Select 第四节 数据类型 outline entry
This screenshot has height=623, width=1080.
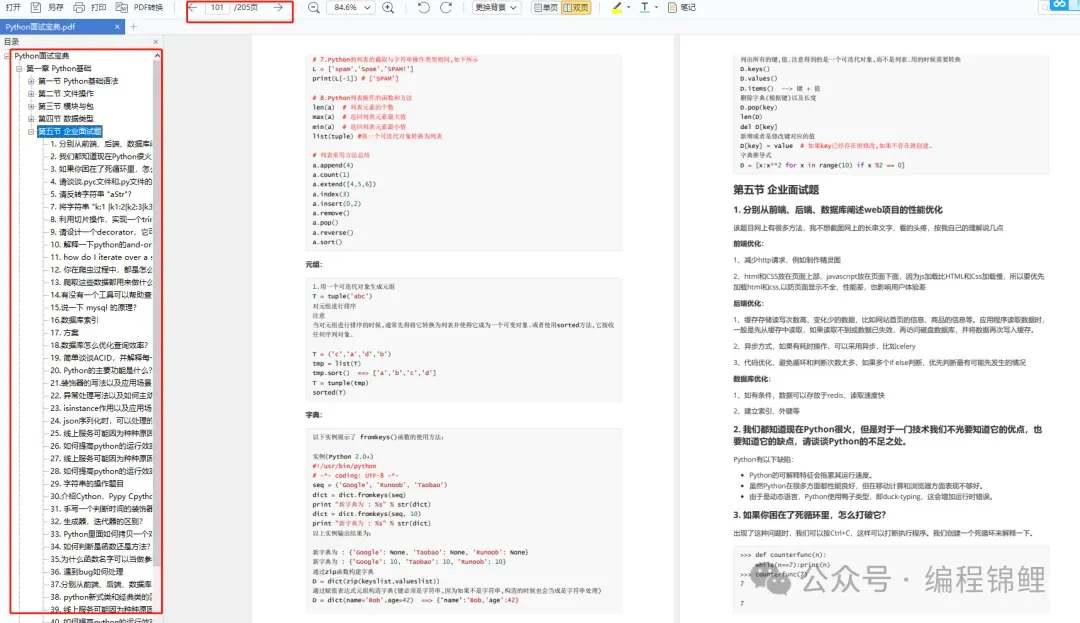click(65, 118)
